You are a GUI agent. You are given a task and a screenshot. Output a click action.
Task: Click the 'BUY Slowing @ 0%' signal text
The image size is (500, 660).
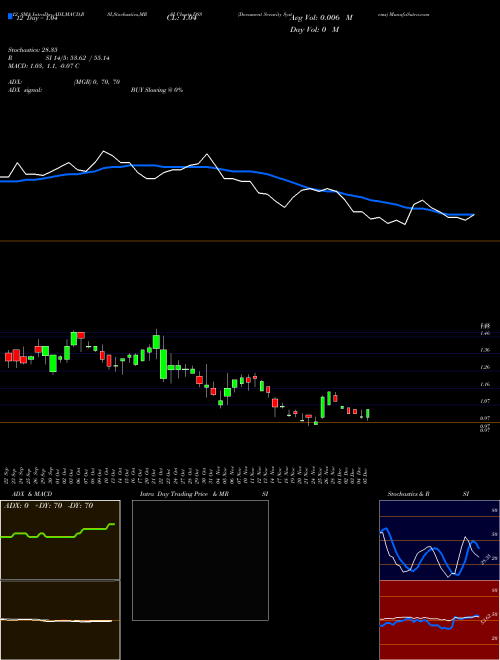(157, 90)
